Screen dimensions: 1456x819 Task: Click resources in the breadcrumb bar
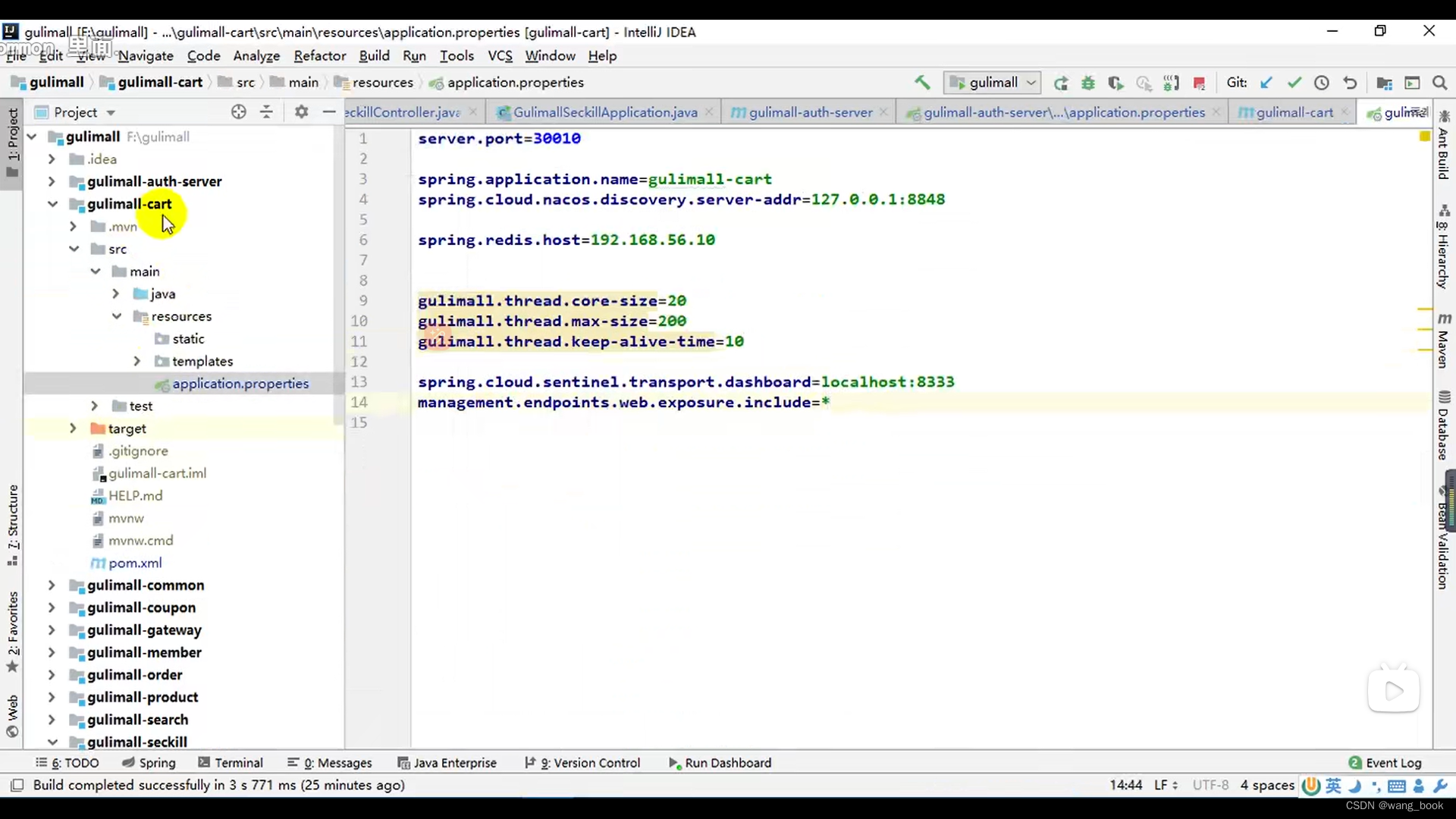click(x=382, y=83)
